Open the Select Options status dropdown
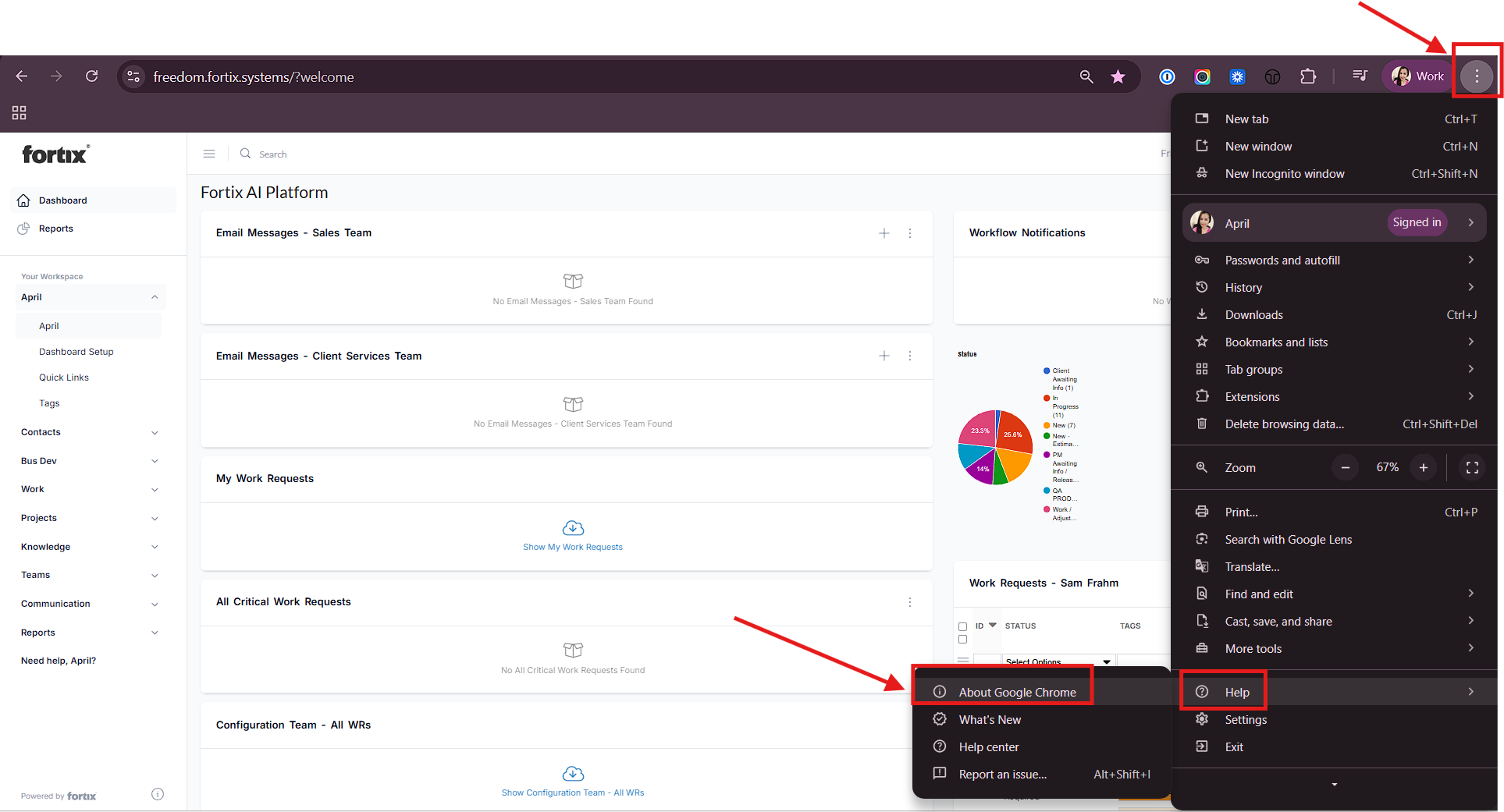Viewport: 1504px width, 812px height. pos(1058,661)
